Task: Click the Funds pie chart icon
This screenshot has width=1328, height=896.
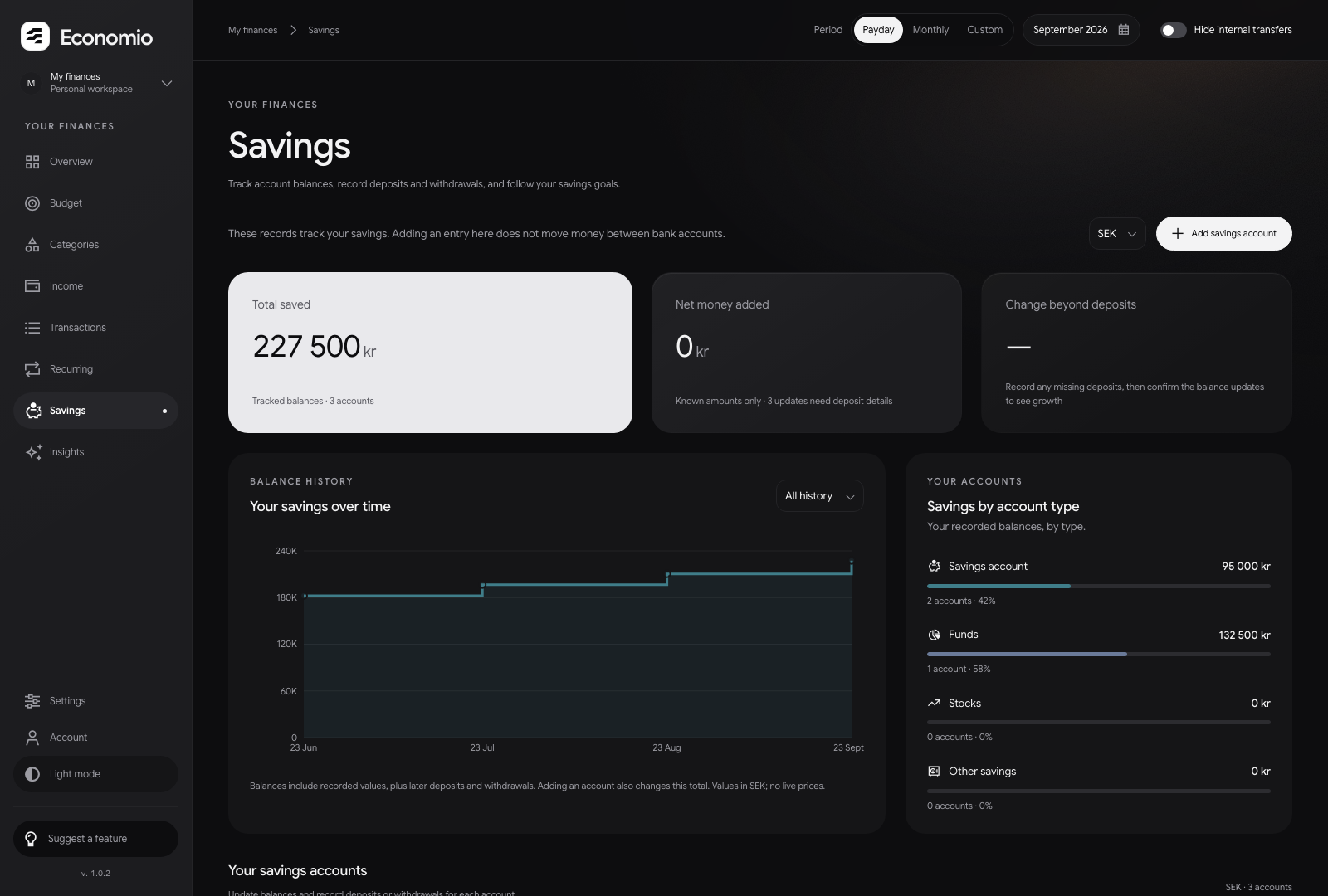Action: click(x=934, y=635)
